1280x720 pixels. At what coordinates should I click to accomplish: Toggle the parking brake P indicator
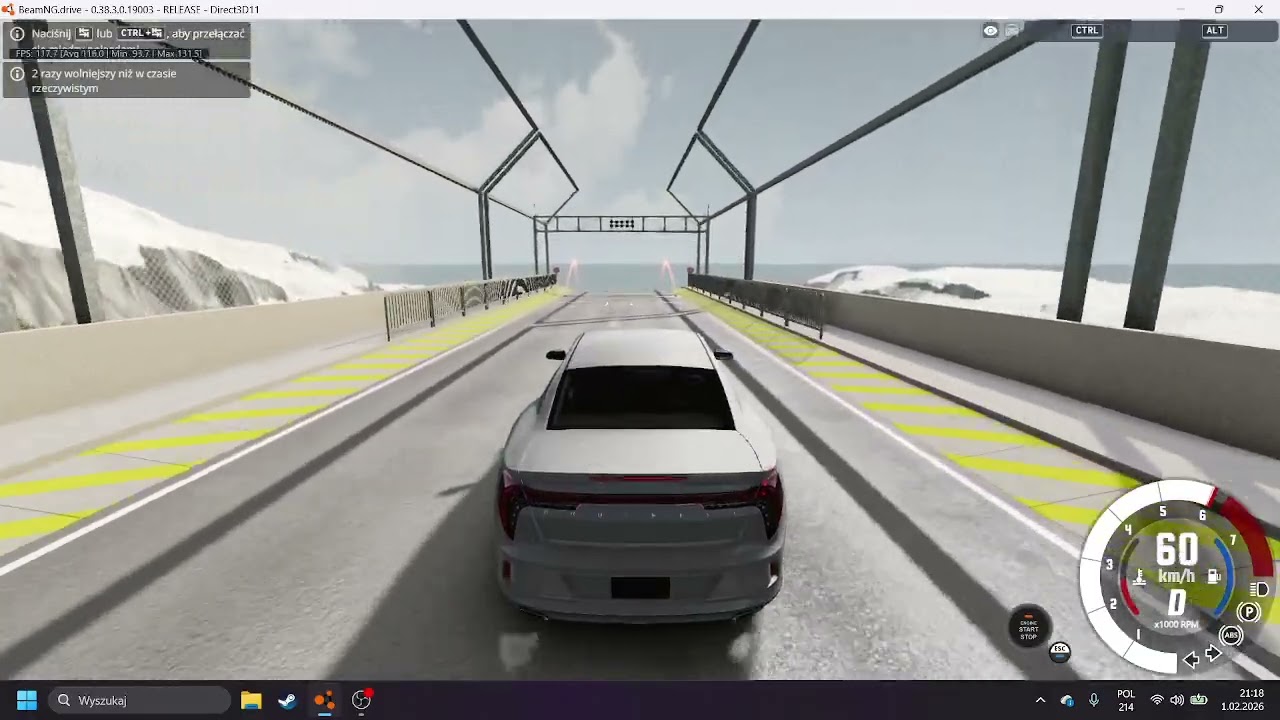[x=1249, y=612]
